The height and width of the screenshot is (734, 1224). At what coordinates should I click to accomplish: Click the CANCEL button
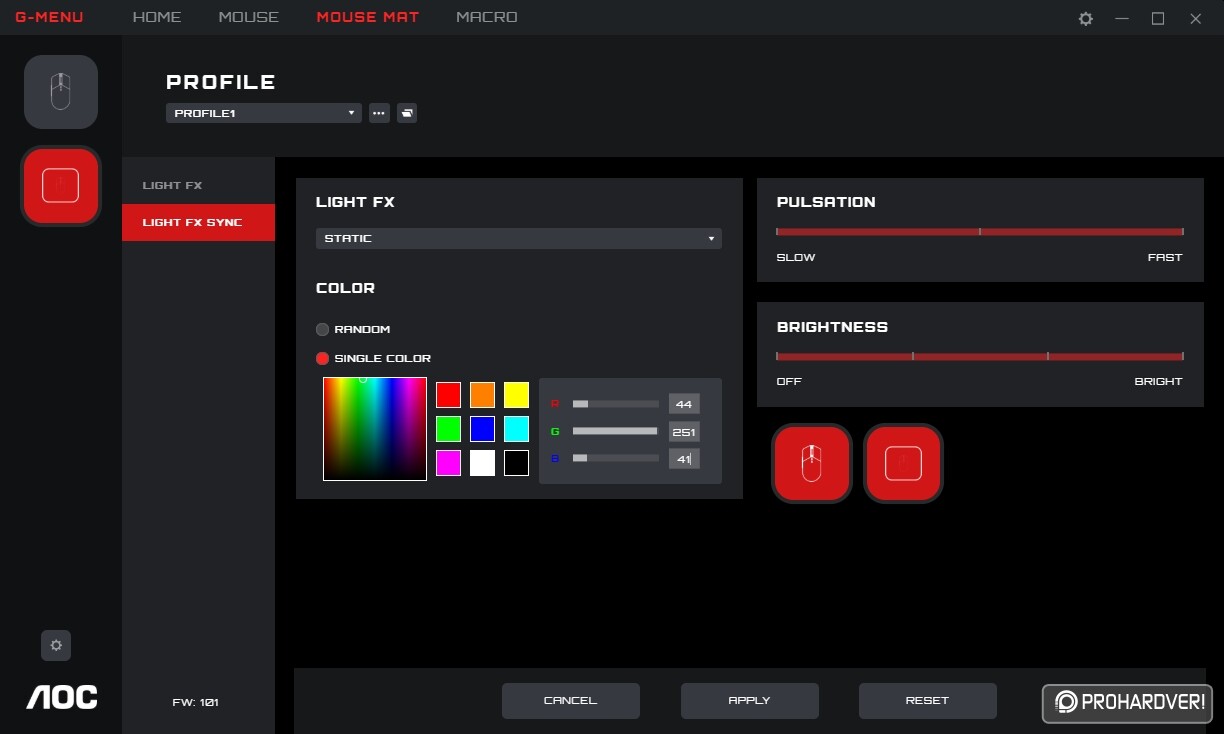pos(570,701)
